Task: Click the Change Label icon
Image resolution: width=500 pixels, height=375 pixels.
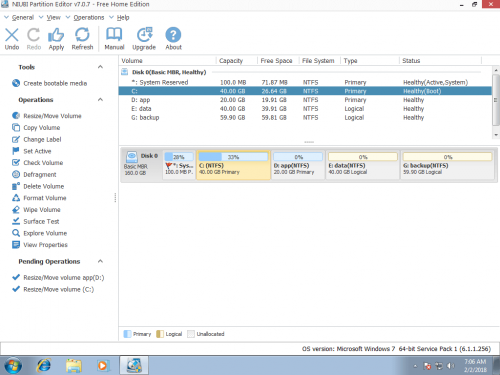Action: (x=16, y=139)
